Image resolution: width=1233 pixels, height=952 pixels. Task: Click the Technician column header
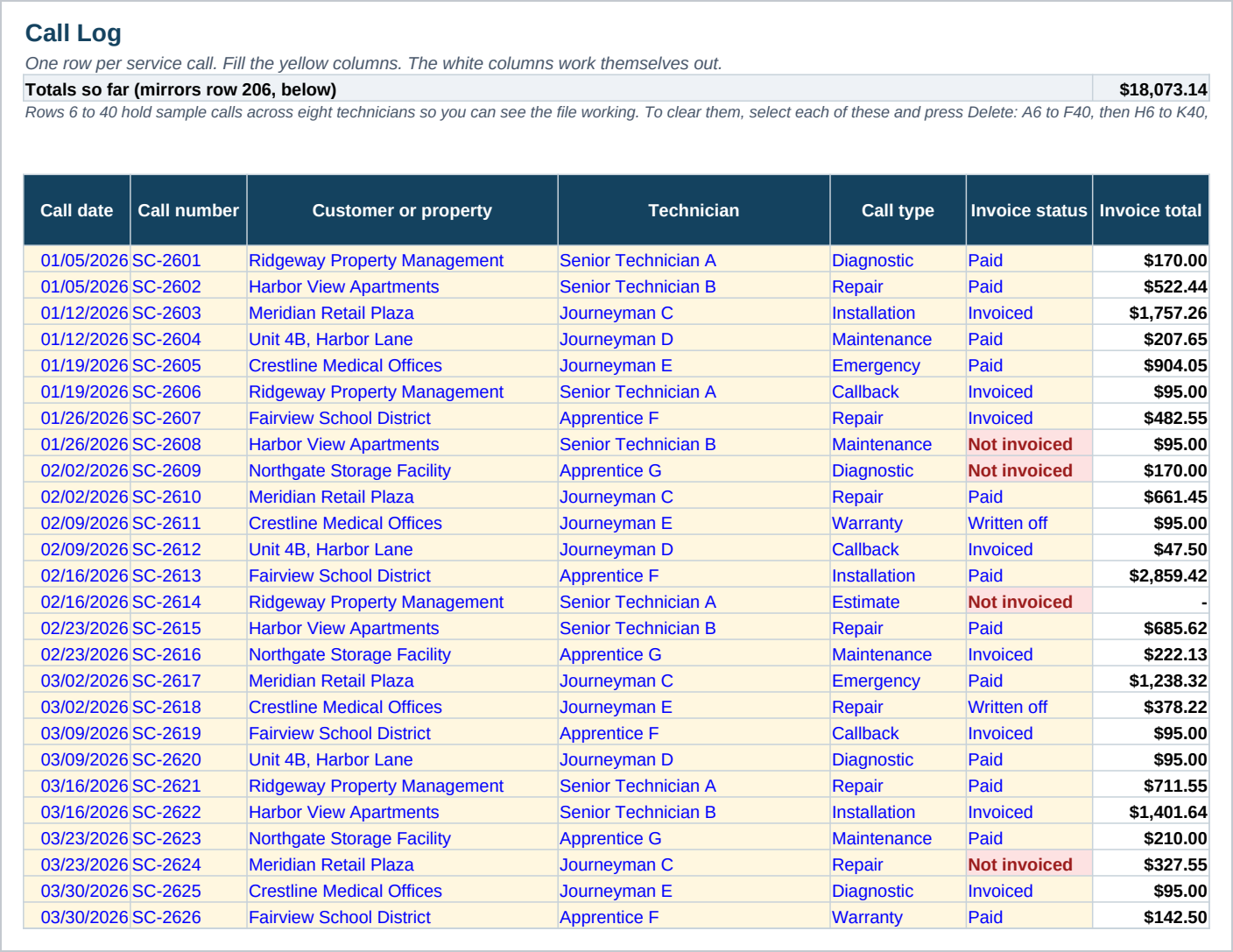pyautogui.click(x=694, y=210)
